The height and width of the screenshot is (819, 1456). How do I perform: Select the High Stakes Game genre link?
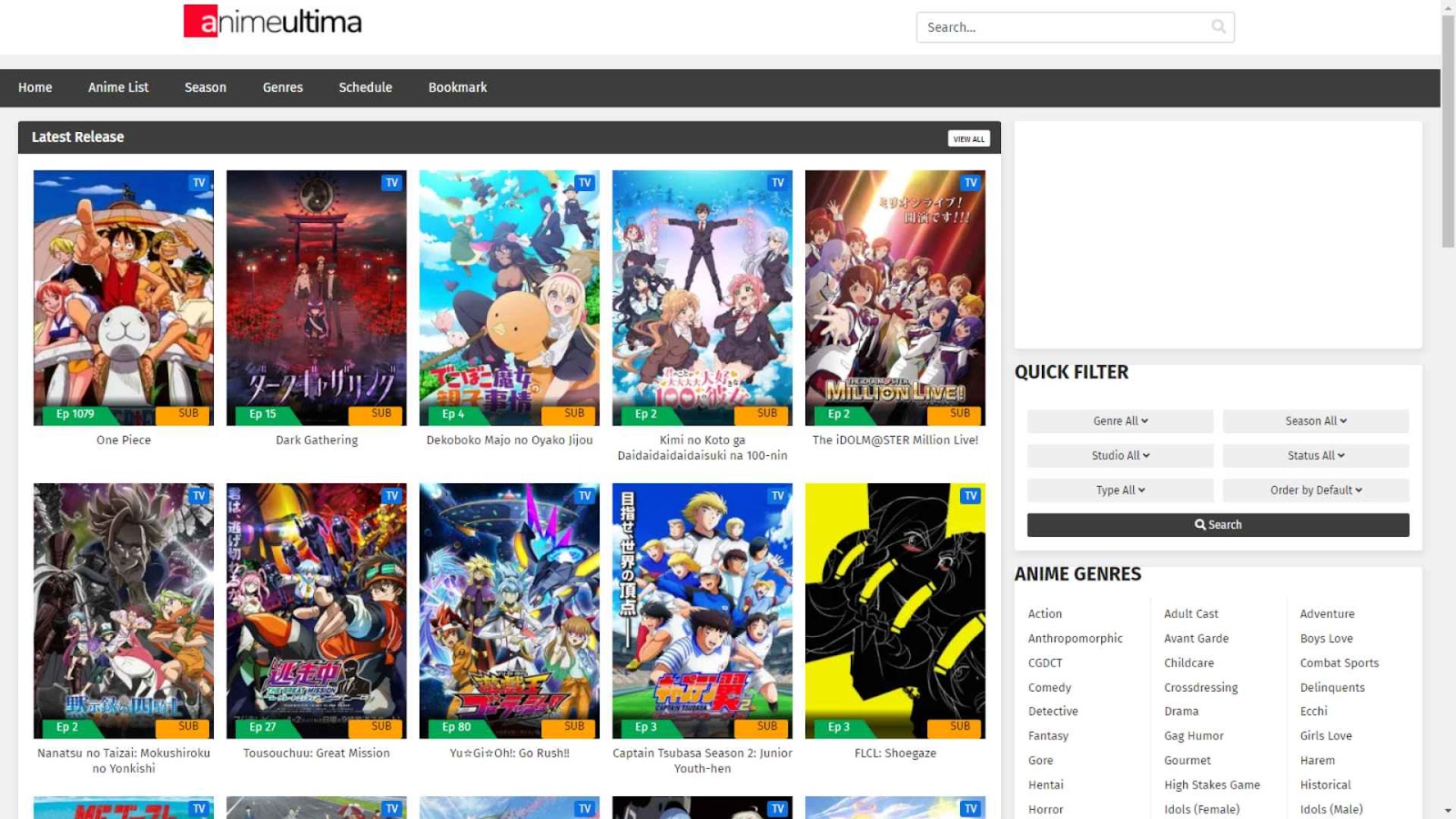click(x=1212, y=785)
